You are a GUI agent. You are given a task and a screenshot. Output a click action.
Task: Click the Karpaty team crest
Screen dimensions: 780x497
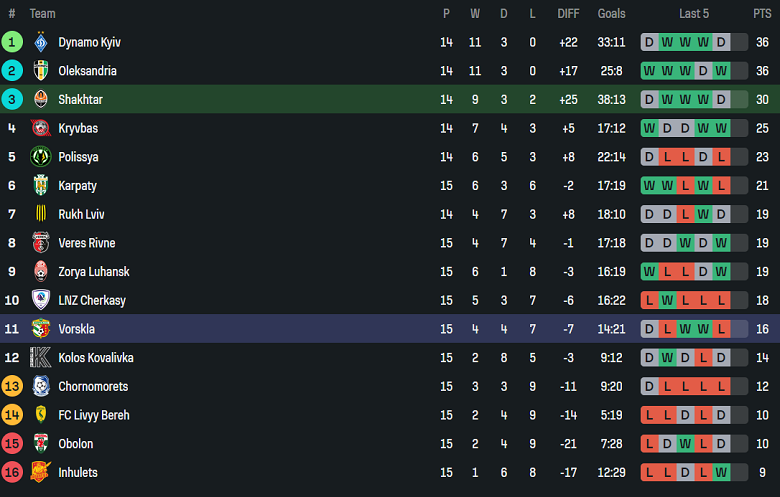[x=41, y=186]
